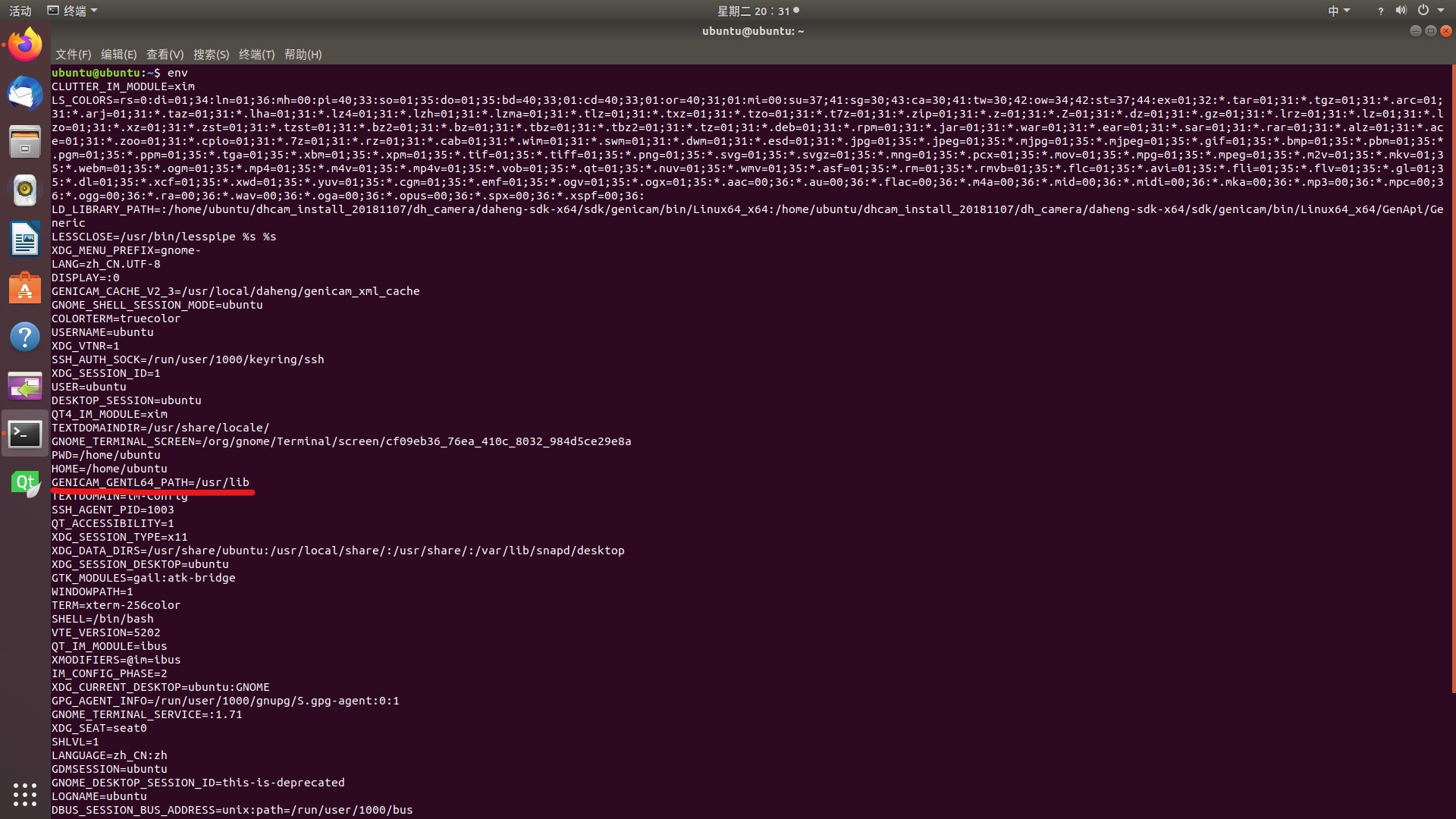
Task: Open the green-arrow app in dock
Action: [25, 386]
